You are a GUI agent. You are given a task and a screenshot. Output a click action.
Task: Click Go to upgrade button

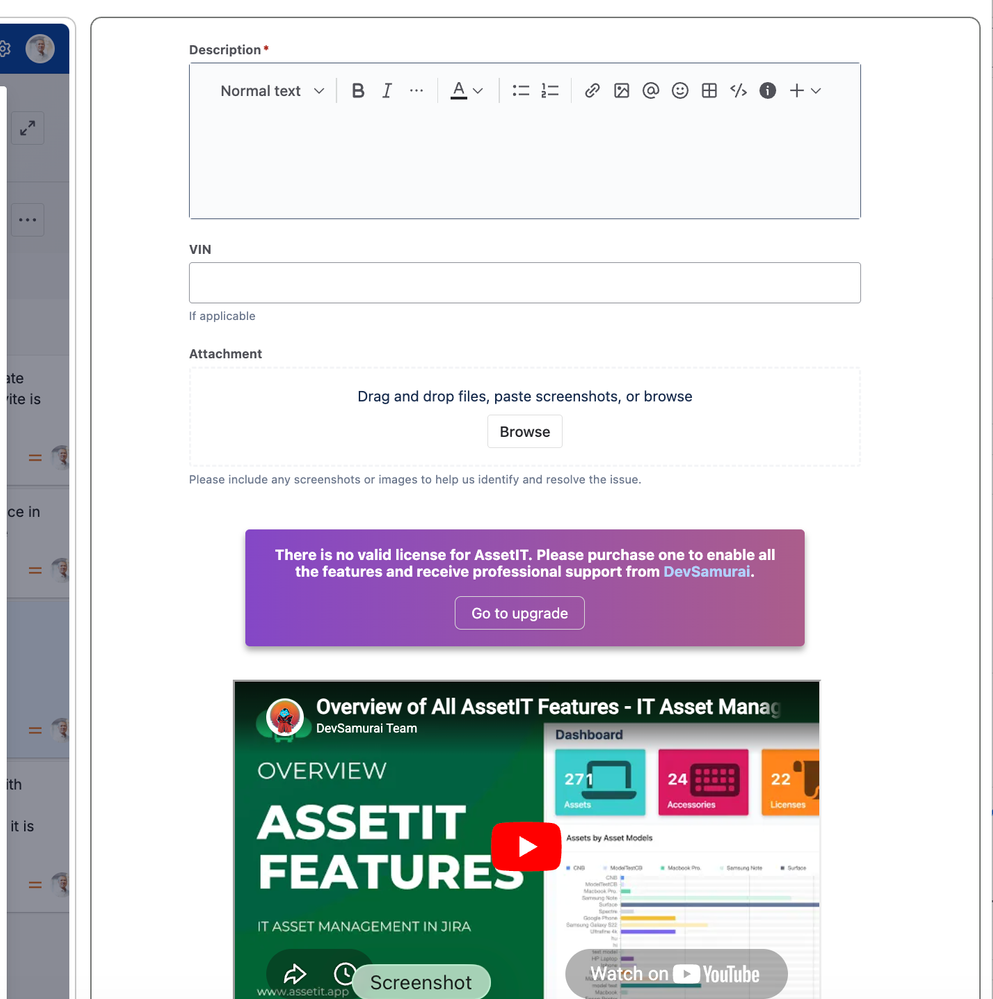[x=519, y=613]
